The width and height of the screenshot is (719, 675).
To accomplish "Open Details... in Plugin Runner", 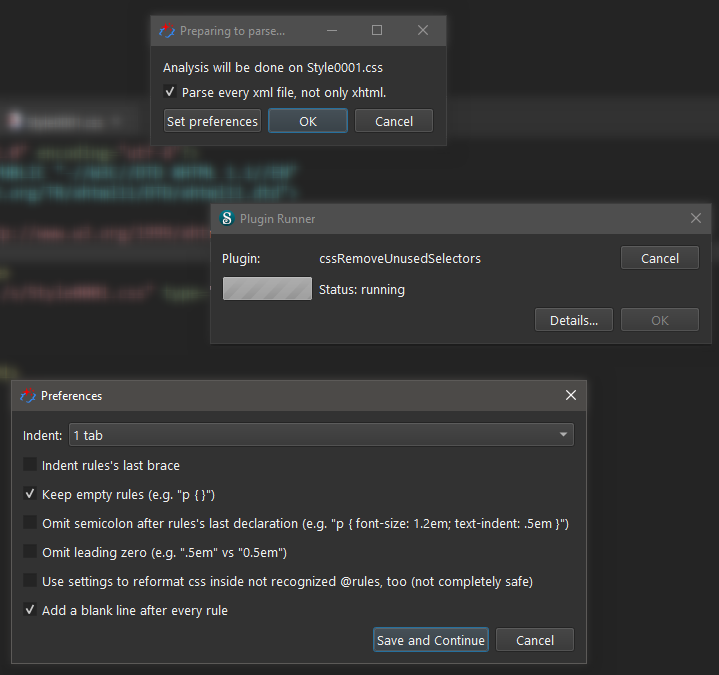I will pos(574,320).
